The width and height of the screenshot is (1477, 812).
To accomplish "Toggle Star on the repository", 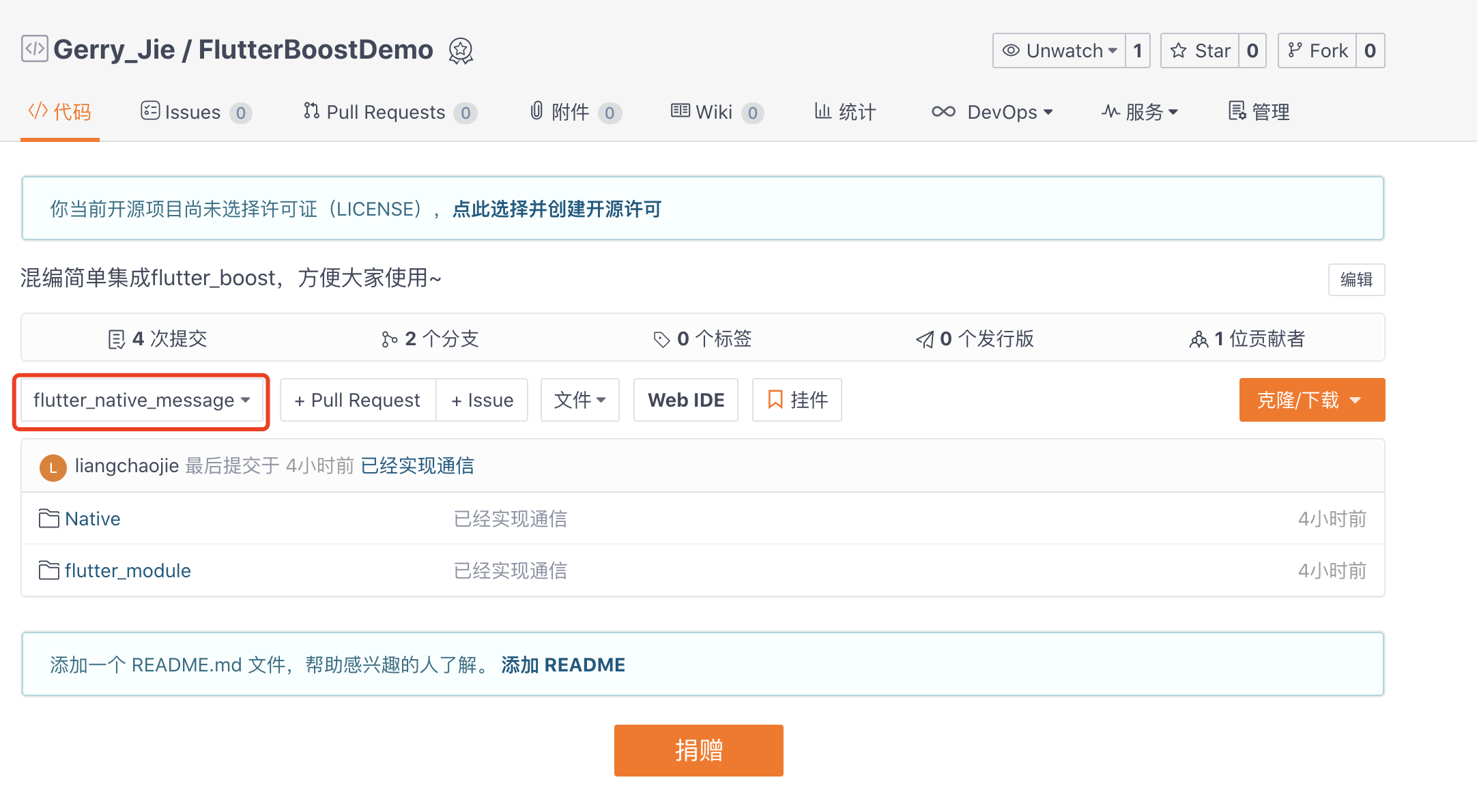I will click(1200, 50).
